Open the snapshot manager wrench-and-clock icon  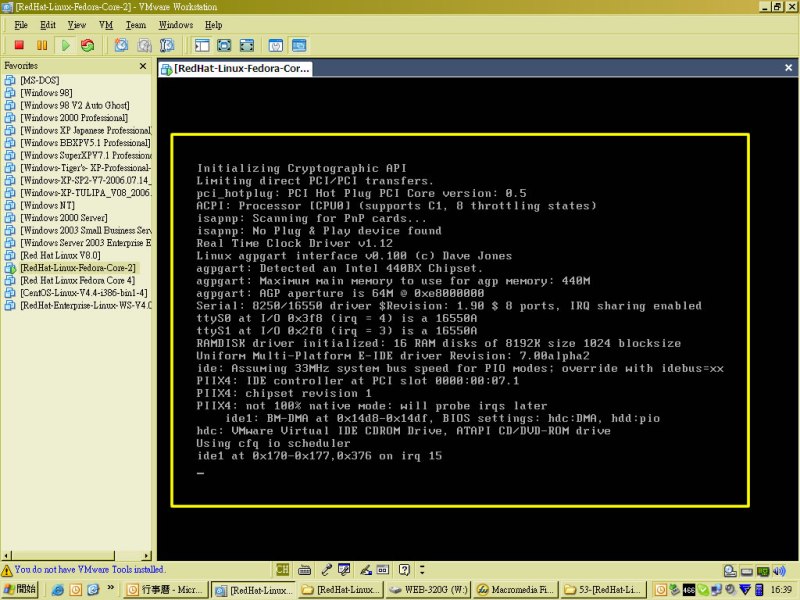click(x=167, y=45)
